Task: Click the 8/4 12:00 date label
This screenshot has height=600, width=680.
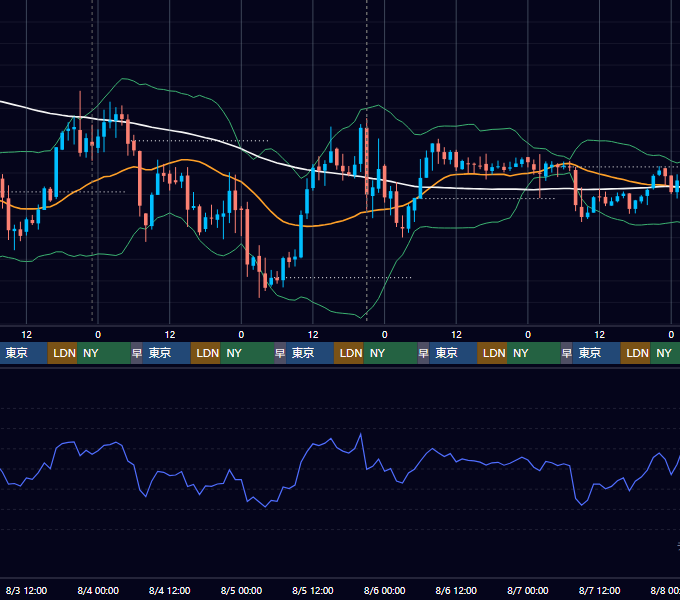Action: (x=170, y=590)
